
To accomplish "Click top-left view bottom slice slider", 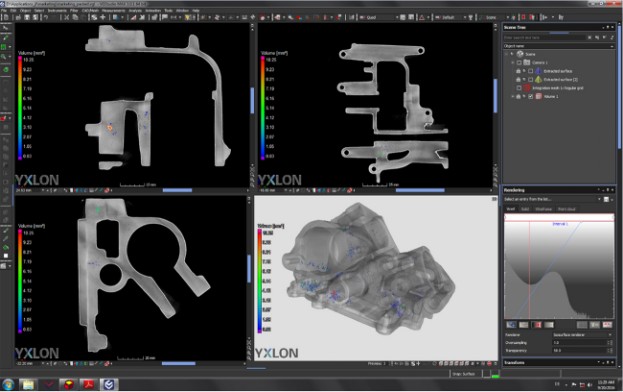I will [x=177, y=191].
